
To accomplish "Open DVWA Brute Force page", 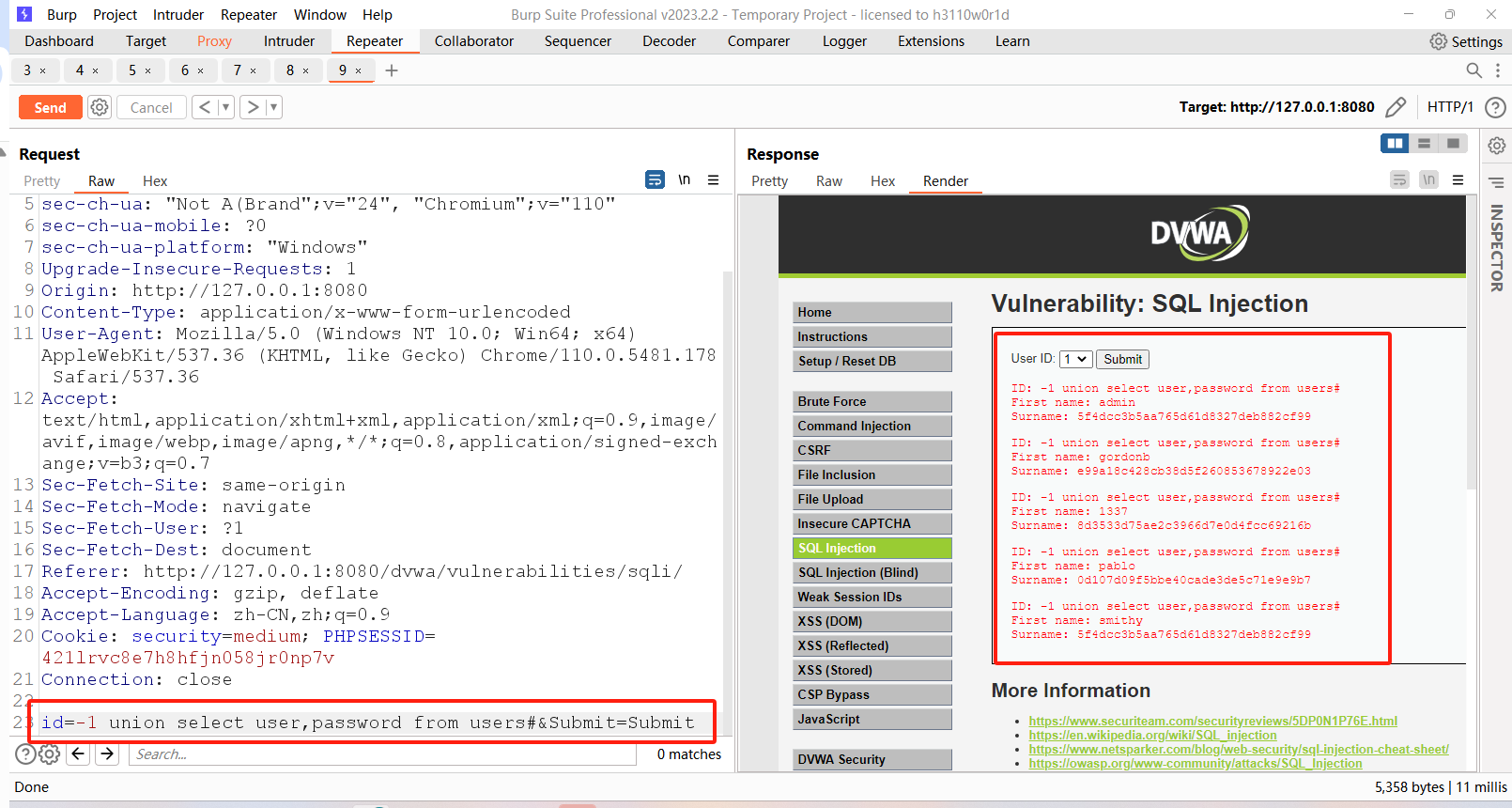I will 872,401.
